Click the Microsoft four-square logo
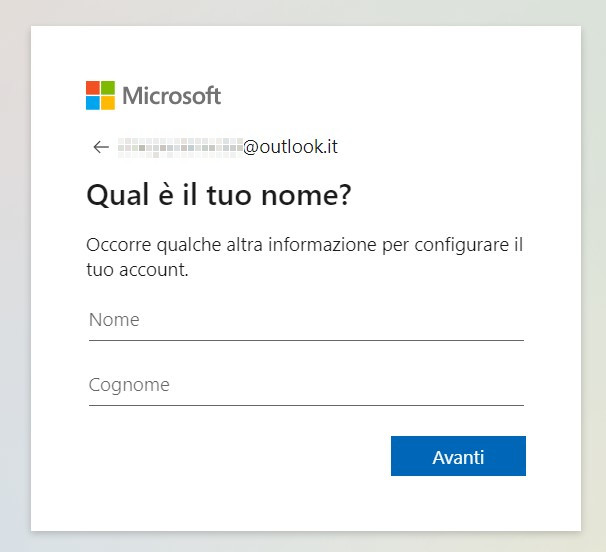The image size is (606, 552). coord(100,95)
